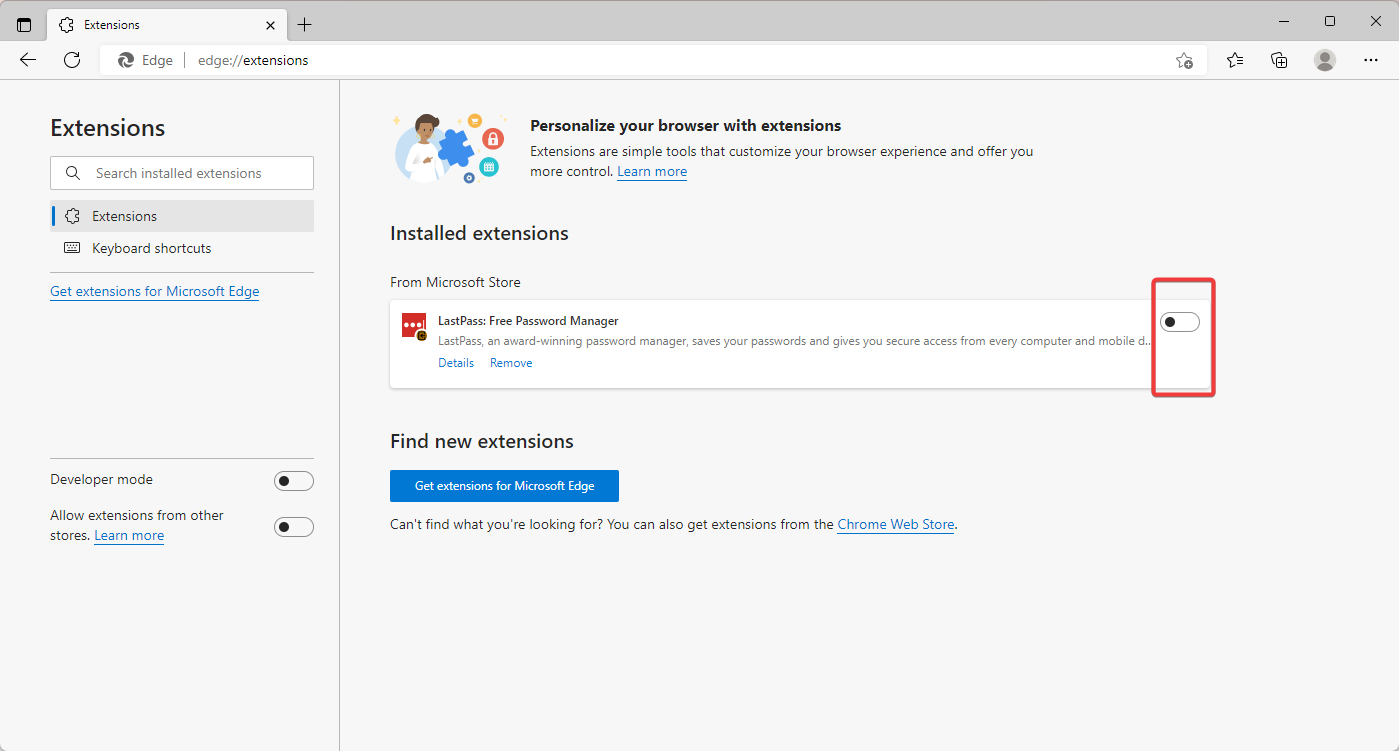Image resolution: width=1399 pixels, height=751 pixels.
Task: Click Learn more under Allow extensions
Action: click(129, 535)
